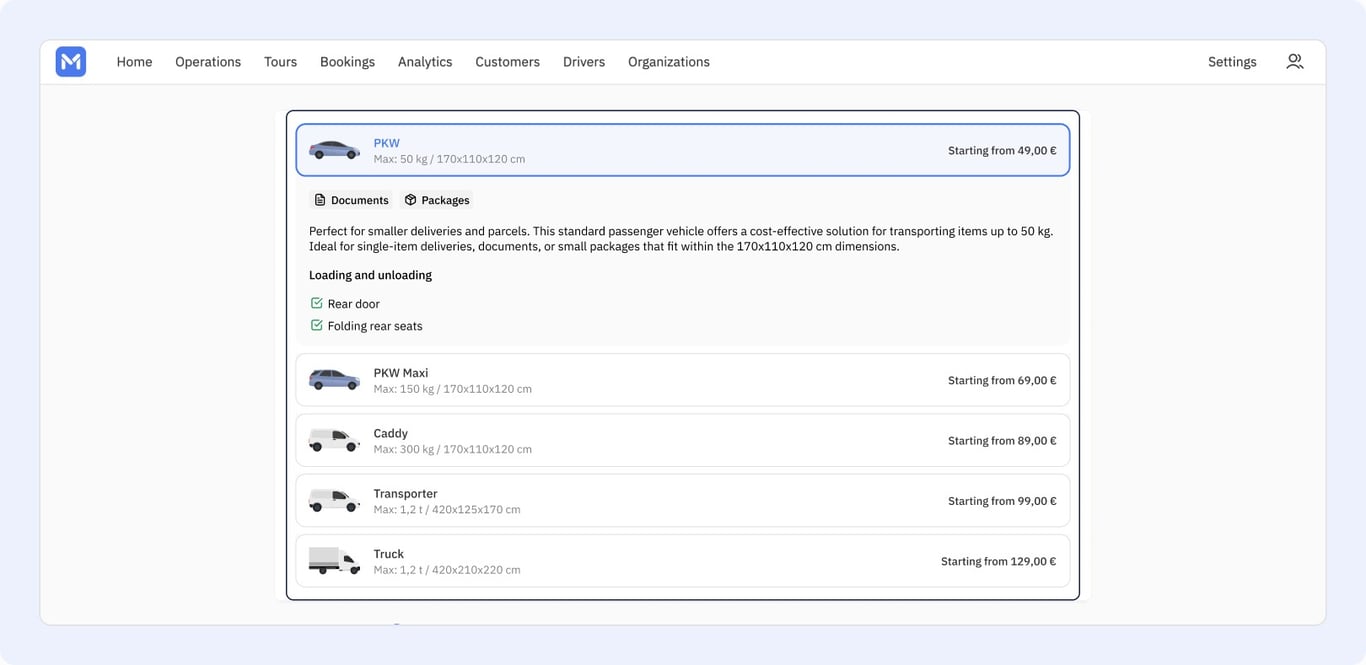Screen dimensions: 1366x665
Task: Click the Truck vehicle icon
Action: point(334,561)
